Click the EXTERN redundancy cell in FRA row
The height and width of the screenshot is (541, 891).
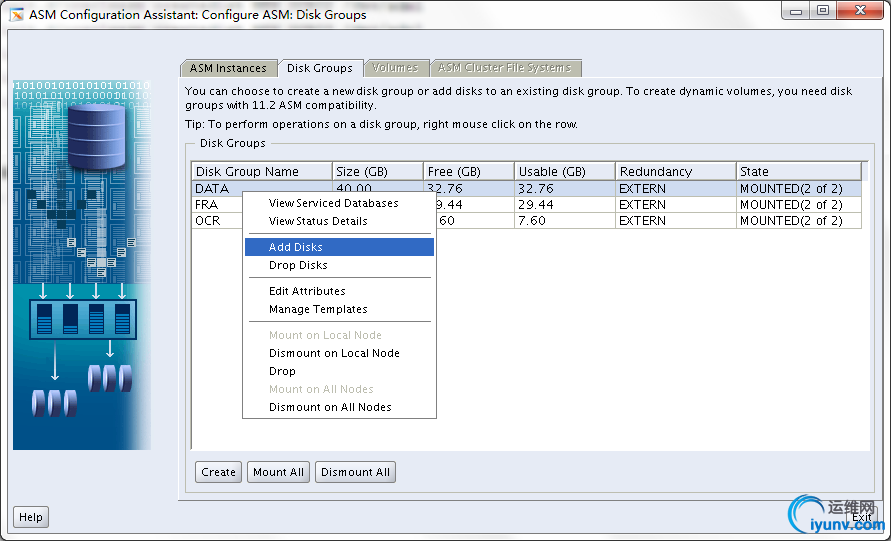click(676, 205)
